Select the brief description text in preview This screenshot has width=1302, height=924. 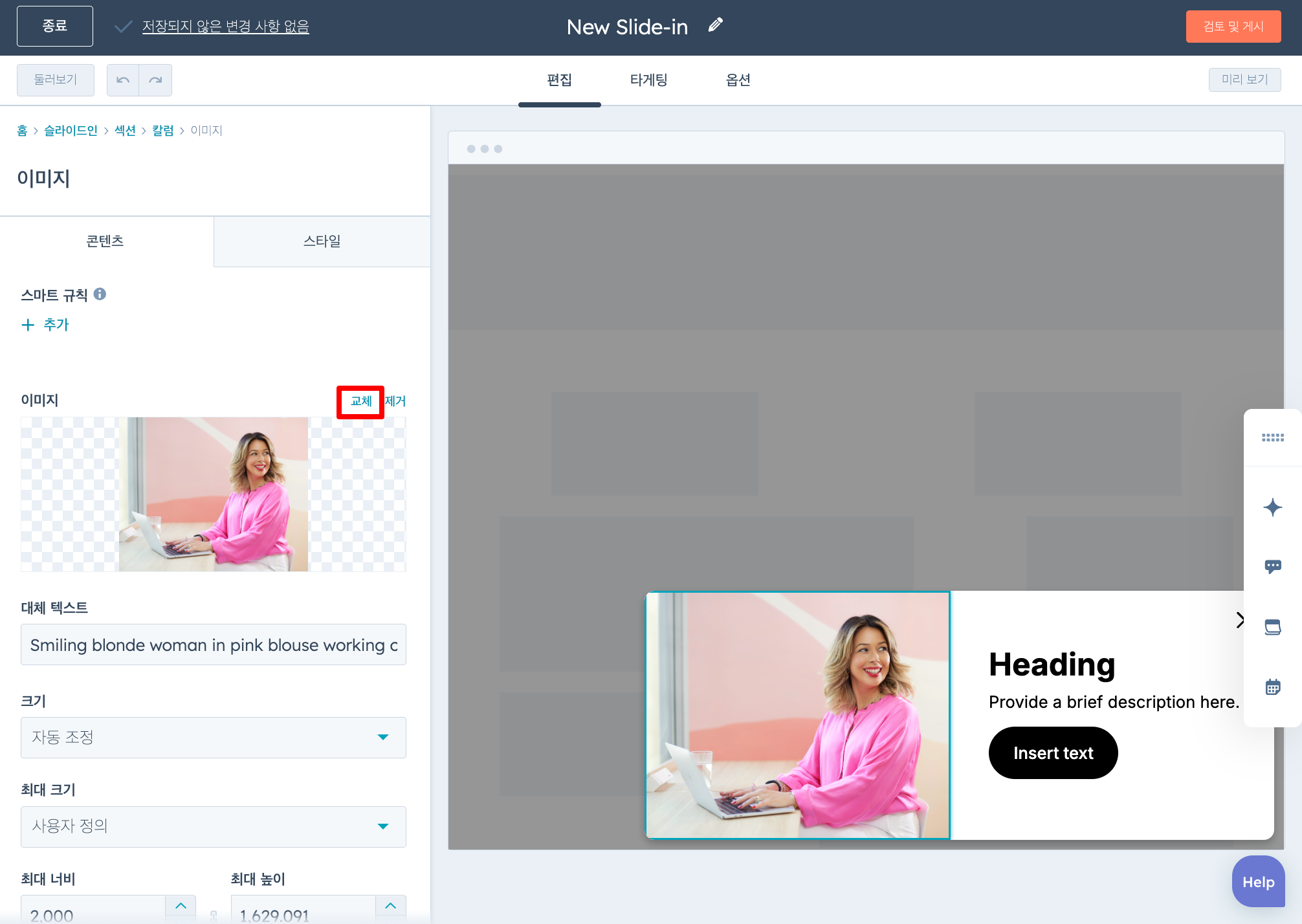pos(1114,702)
